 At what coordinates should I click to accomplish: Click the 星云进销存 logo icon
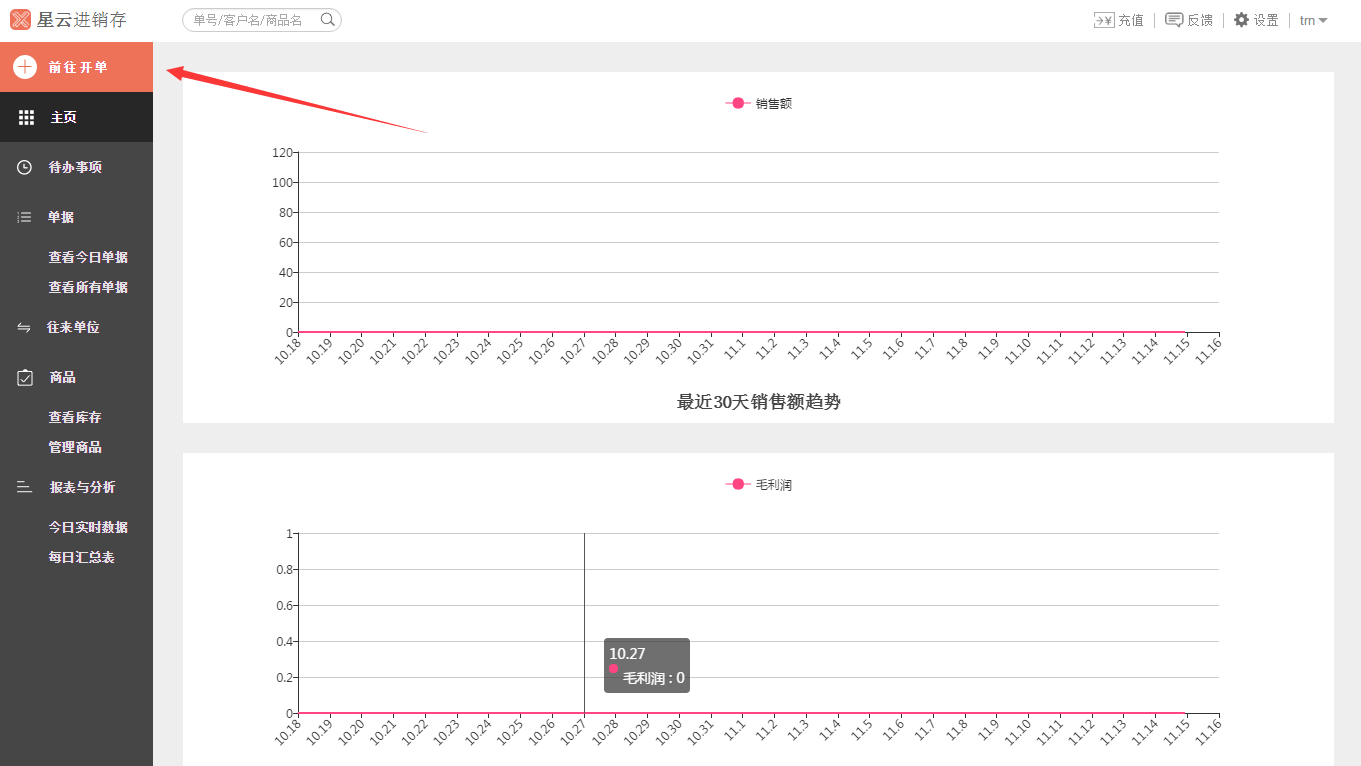click(20, 20)
